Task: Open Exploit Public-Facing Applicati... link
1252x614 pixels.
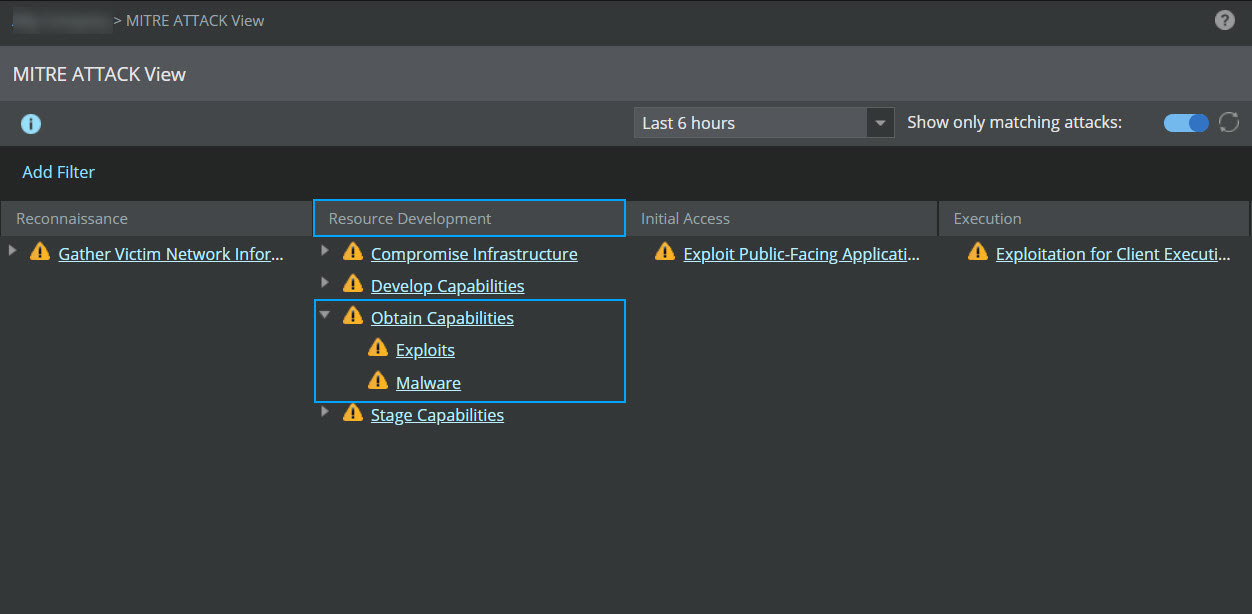Action: 801,254
